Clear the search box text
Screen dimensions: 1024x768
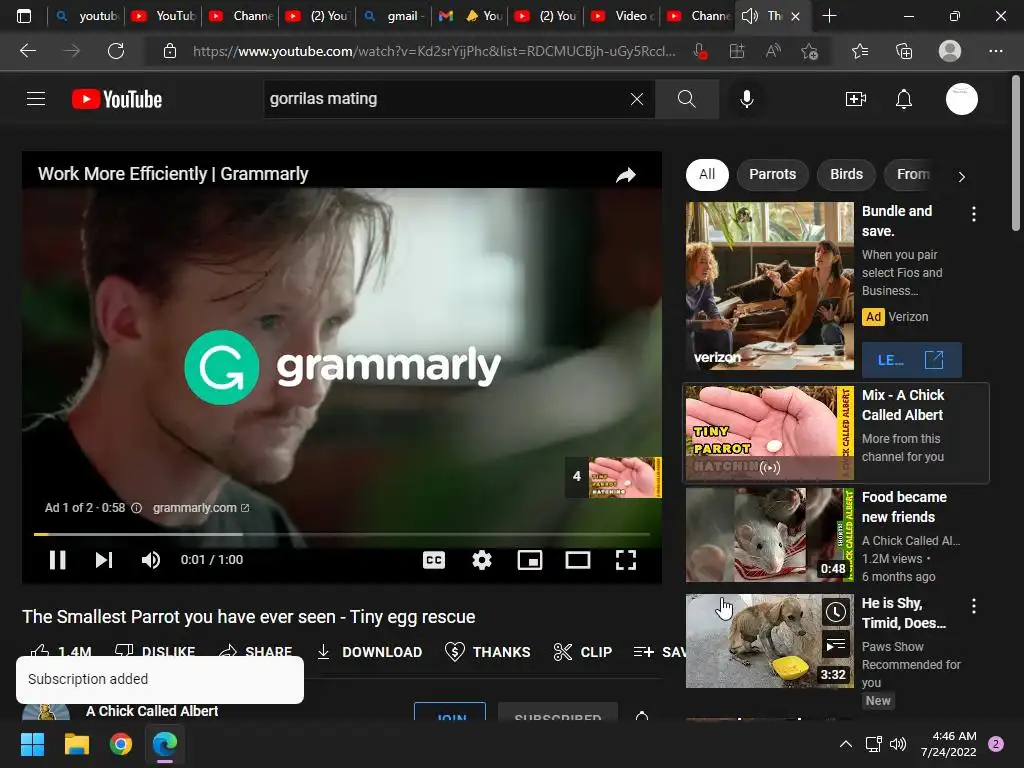click(x=637, y=99)
